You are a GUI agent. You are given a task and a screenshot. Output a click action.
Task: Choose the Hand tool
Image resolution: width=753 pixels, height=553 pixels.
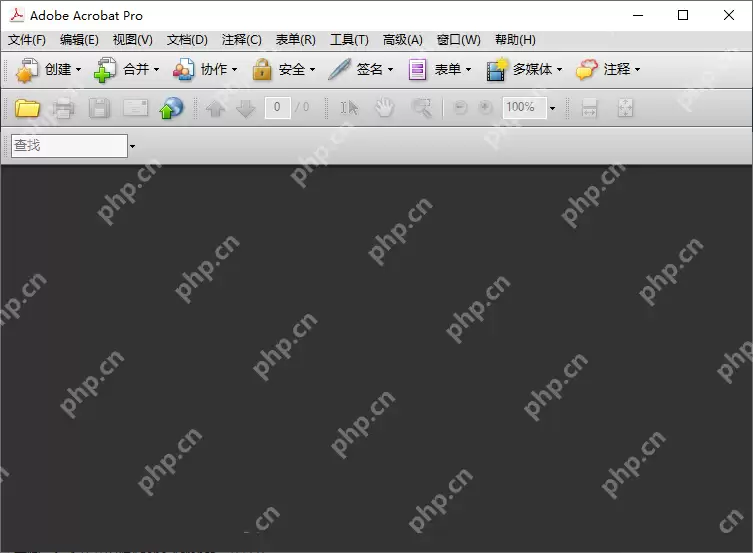(385, 108)
